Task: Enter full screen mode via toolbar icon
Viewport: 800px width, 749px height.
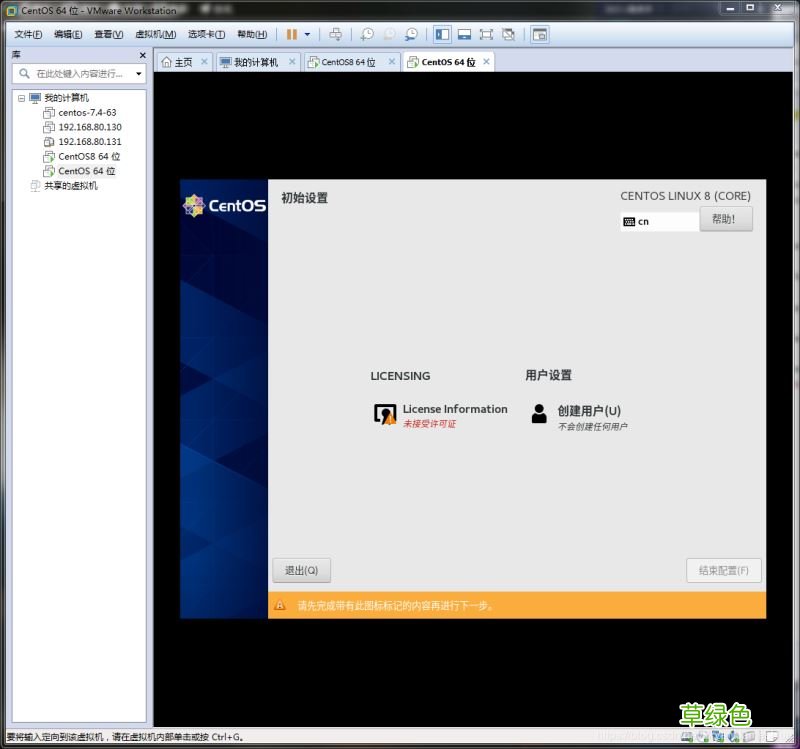Action: click(486, 34)
